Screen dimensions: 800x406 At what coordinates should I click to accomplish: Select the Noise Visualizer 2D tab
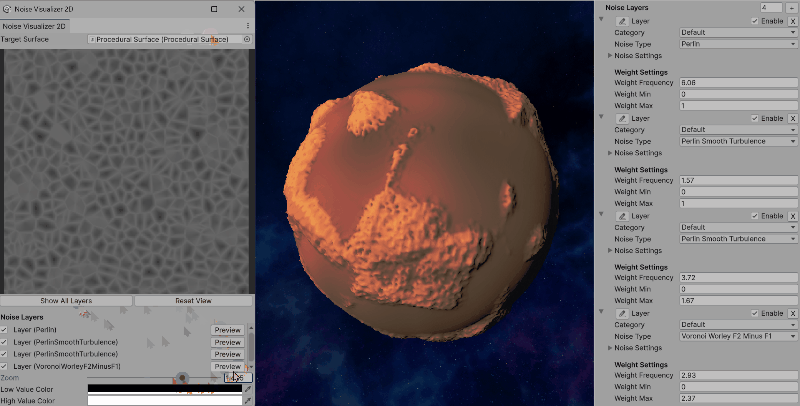coord(38,25)
